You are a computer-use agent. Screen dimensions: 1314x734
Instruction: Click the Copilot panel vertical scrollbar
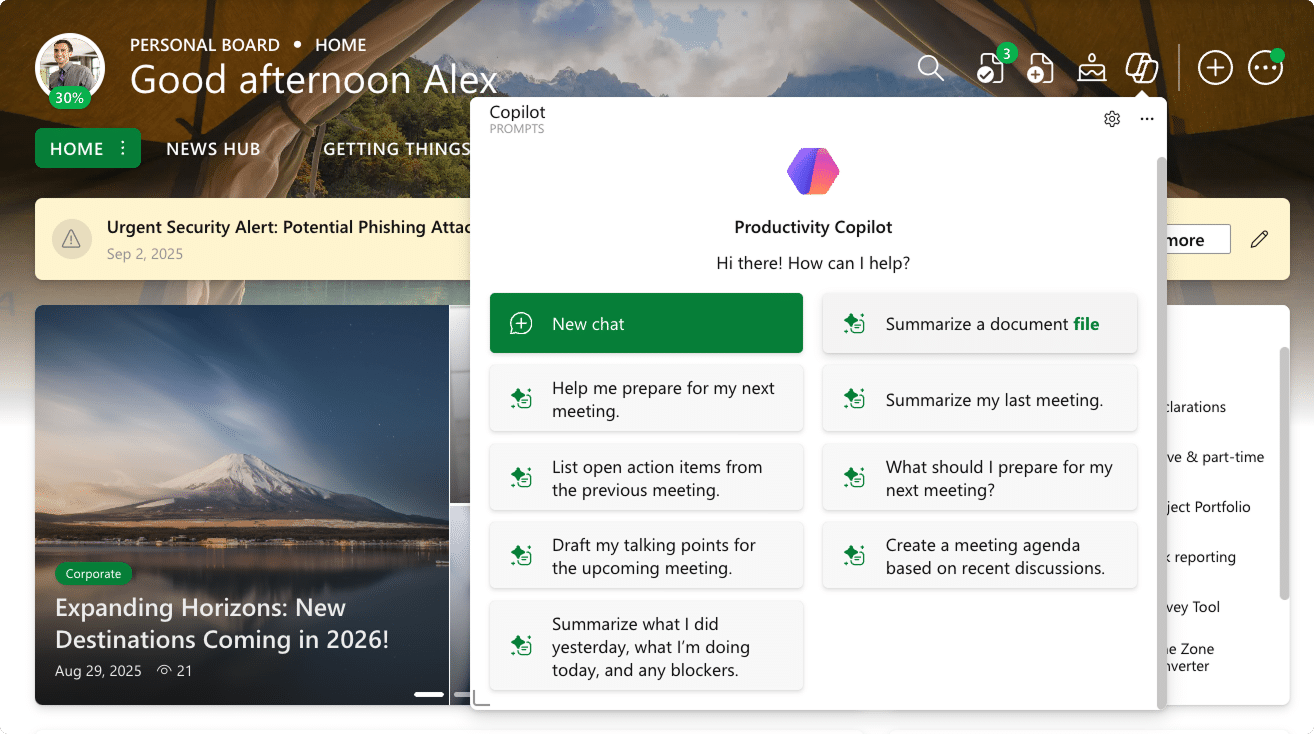pos(1161,430)
